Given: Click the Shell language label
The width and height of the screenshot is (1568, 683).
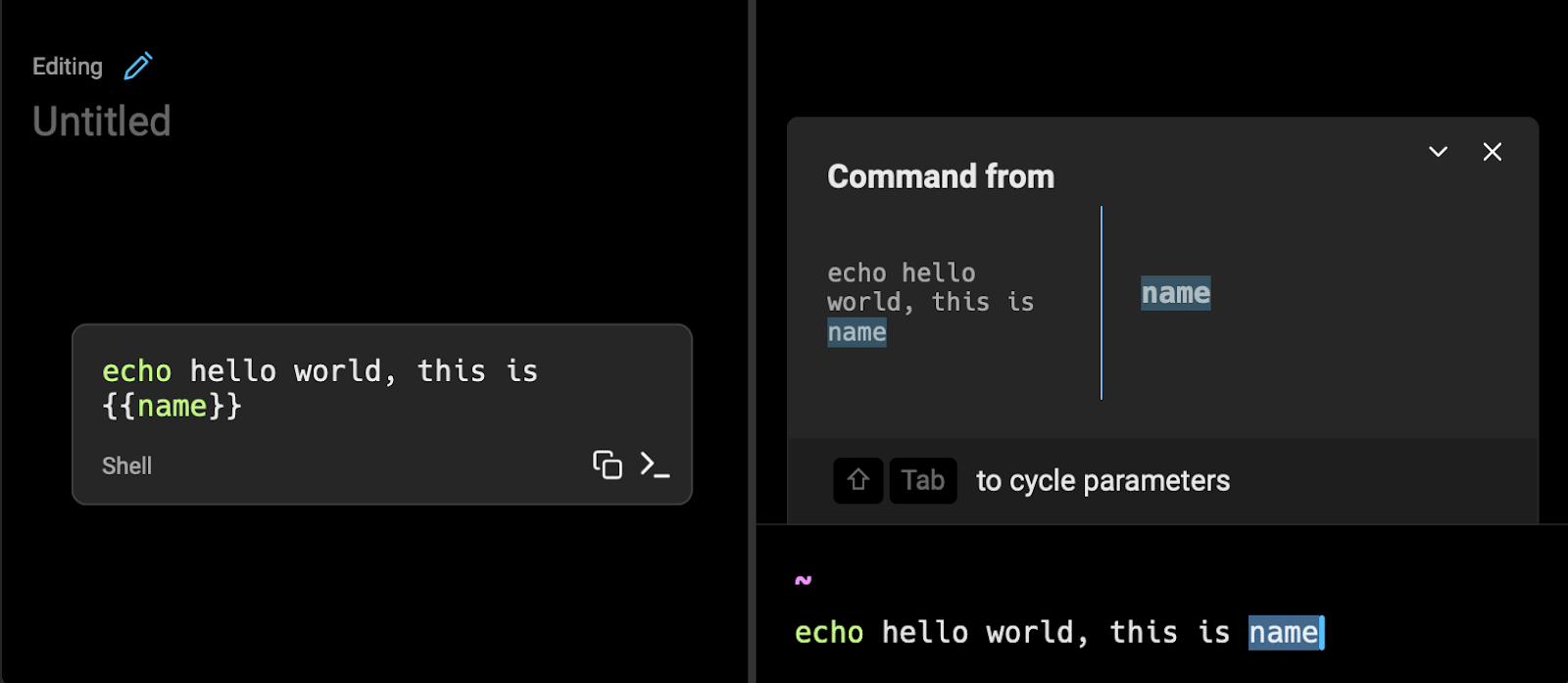Looking at the screenshot, I should pyautogui.click(x=127, y=465).
